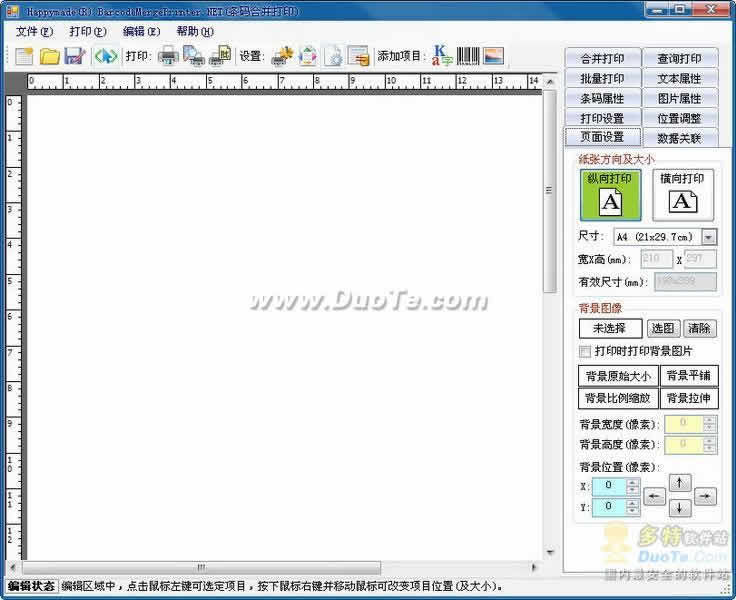Switch to 批量打印 tab
Screen dimensions: 736x600
603,78
